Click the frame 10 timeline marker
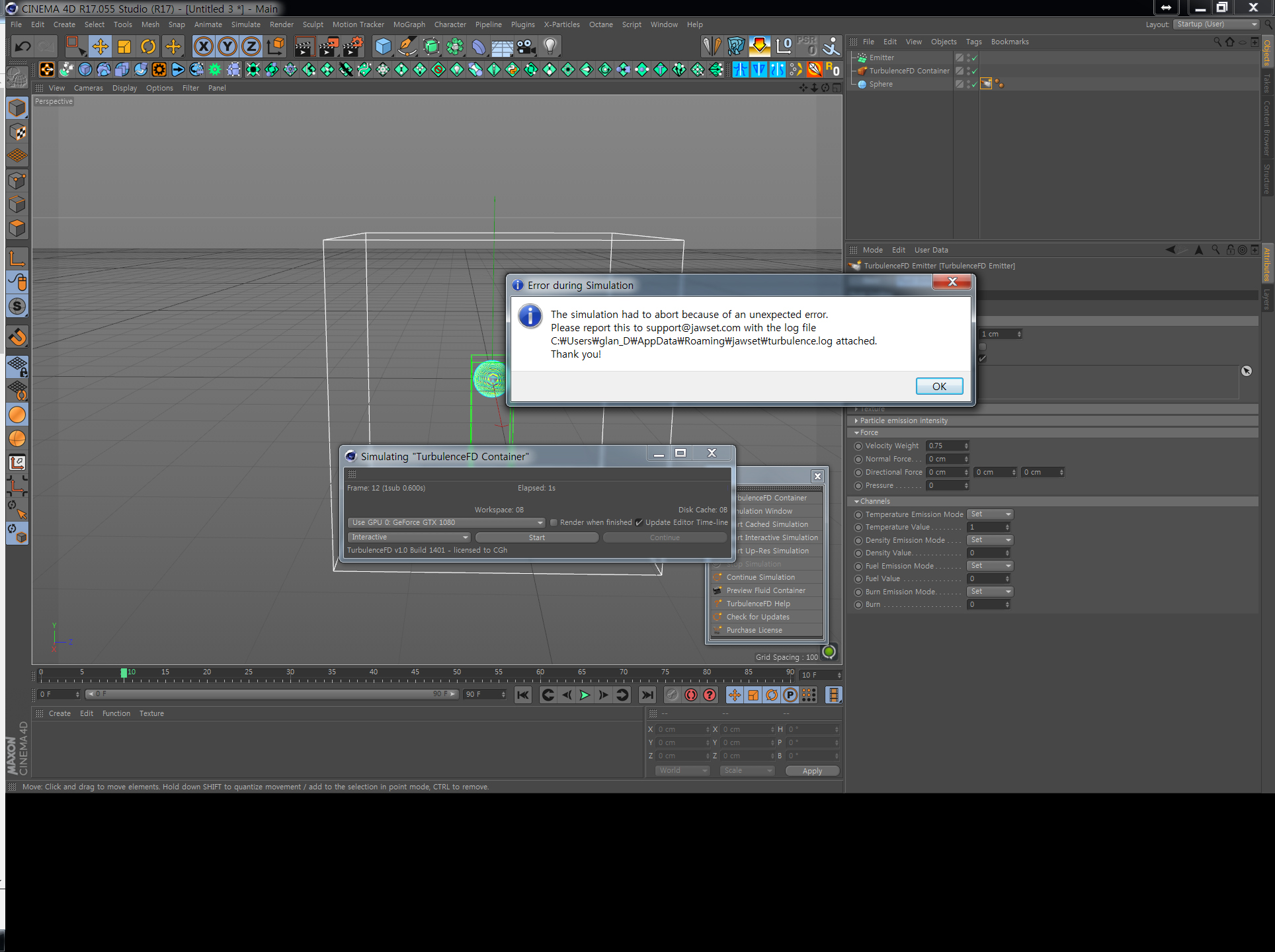 (124, 672)
